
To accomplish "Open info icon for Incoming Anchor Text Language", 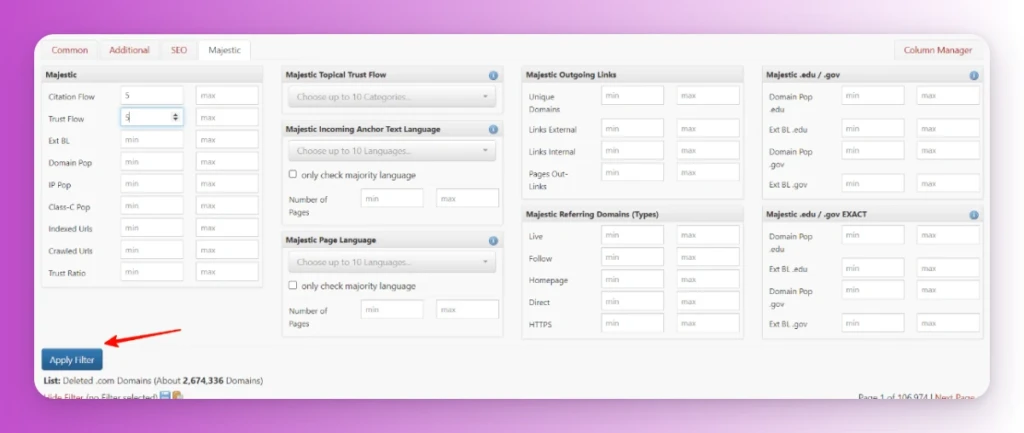I will tap(493, 129).
